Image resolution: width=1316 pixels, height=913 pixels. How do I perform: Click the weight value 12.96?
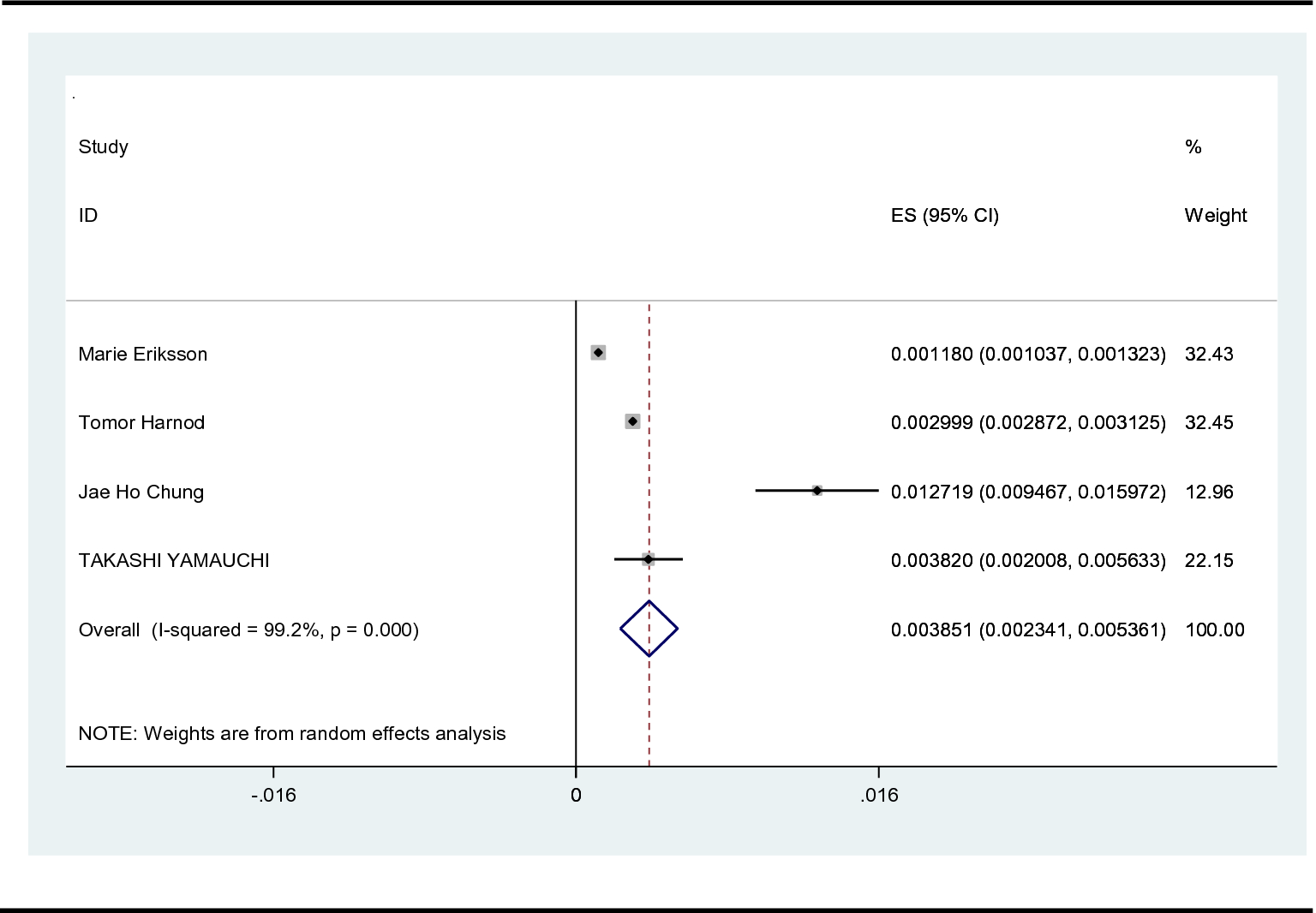click(1209, 492)
